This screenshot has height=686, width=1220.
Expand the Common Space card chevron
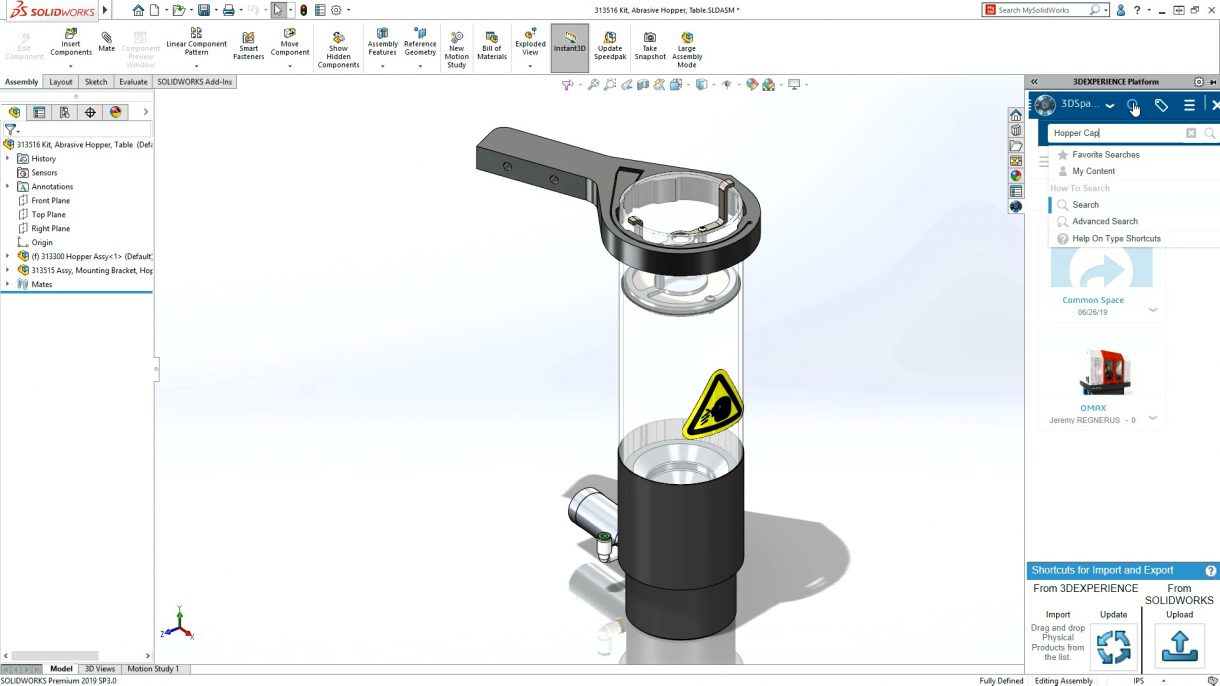1153,310
